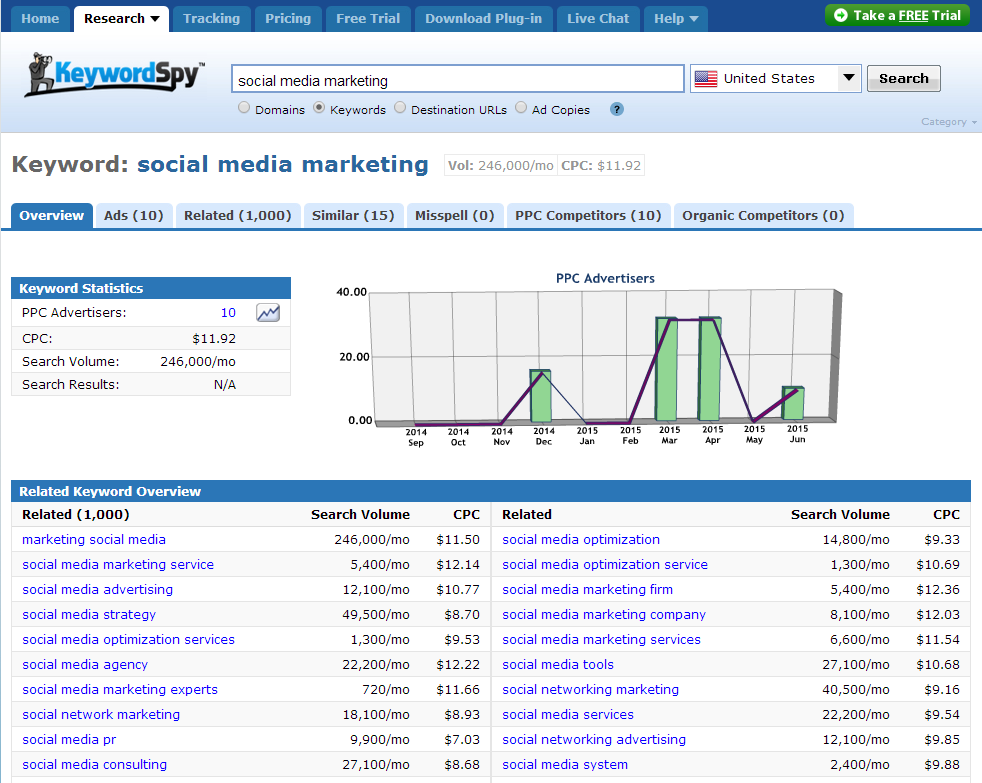Click into the keyword search field
This screenshot has width=982, height=783.
[x=458, y=79]
